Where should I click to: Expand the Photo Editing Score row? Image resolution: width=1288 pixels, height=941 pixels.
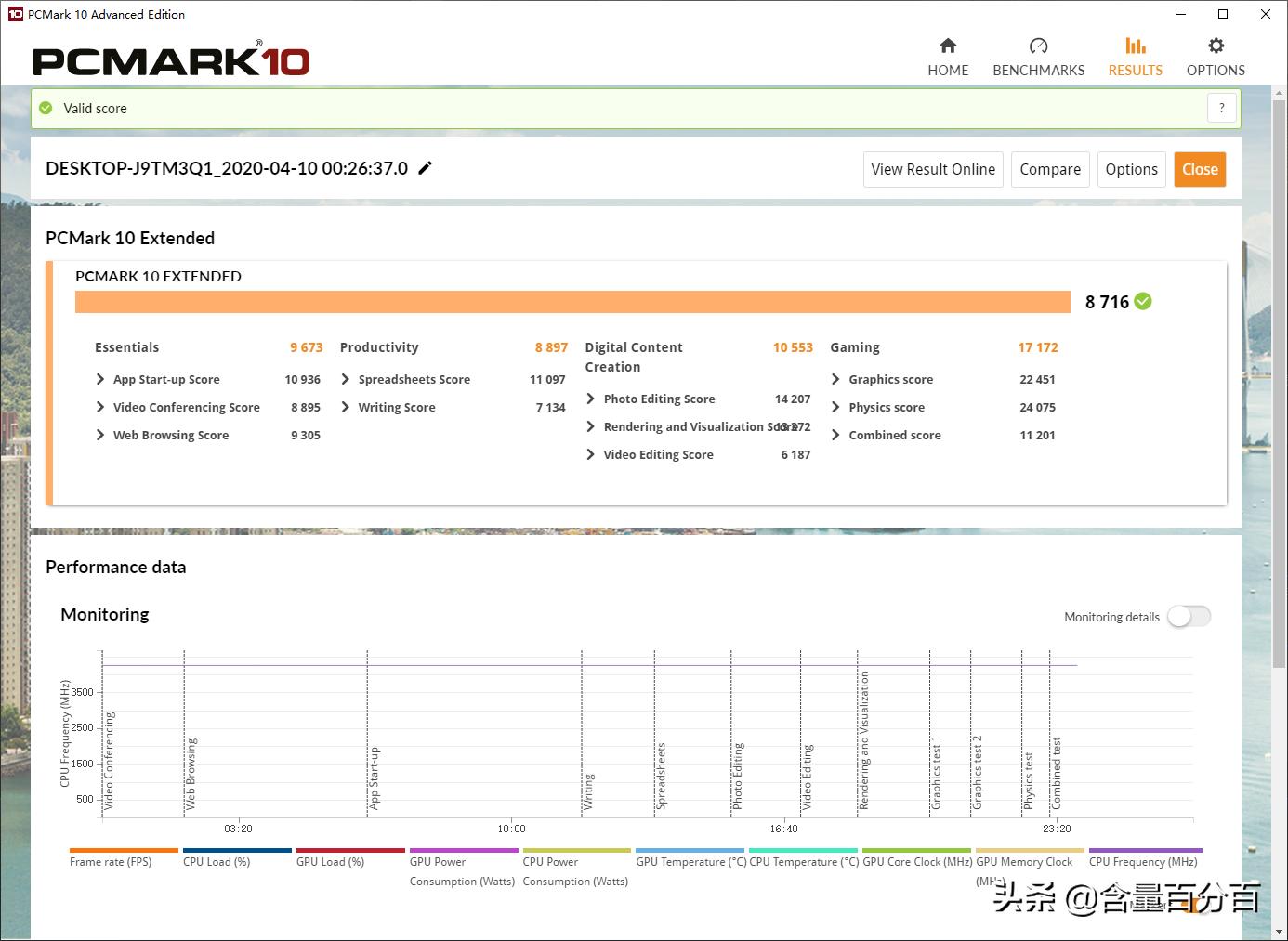591,399
